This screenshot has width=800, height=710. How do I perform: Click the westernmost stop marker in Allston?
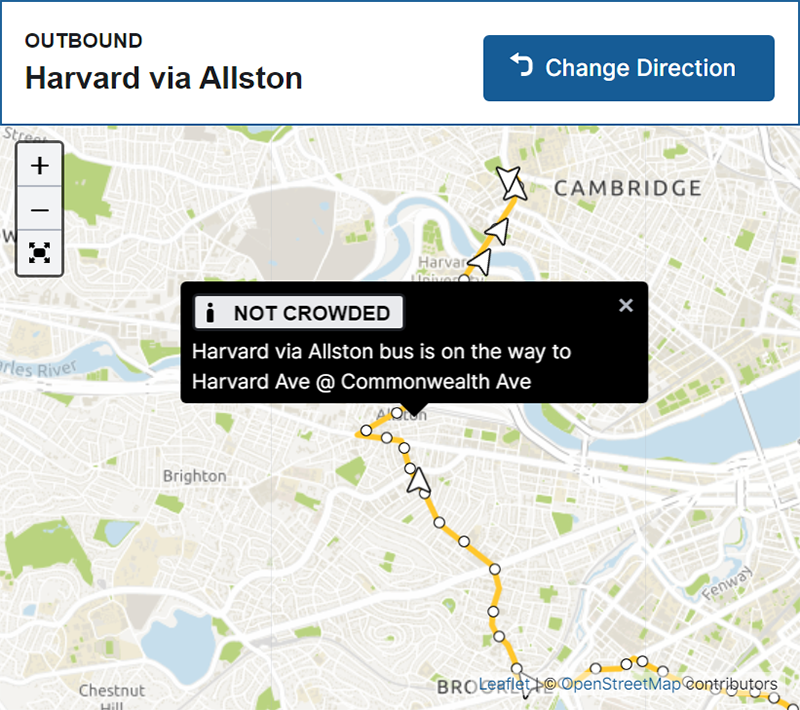coord(366,431)
